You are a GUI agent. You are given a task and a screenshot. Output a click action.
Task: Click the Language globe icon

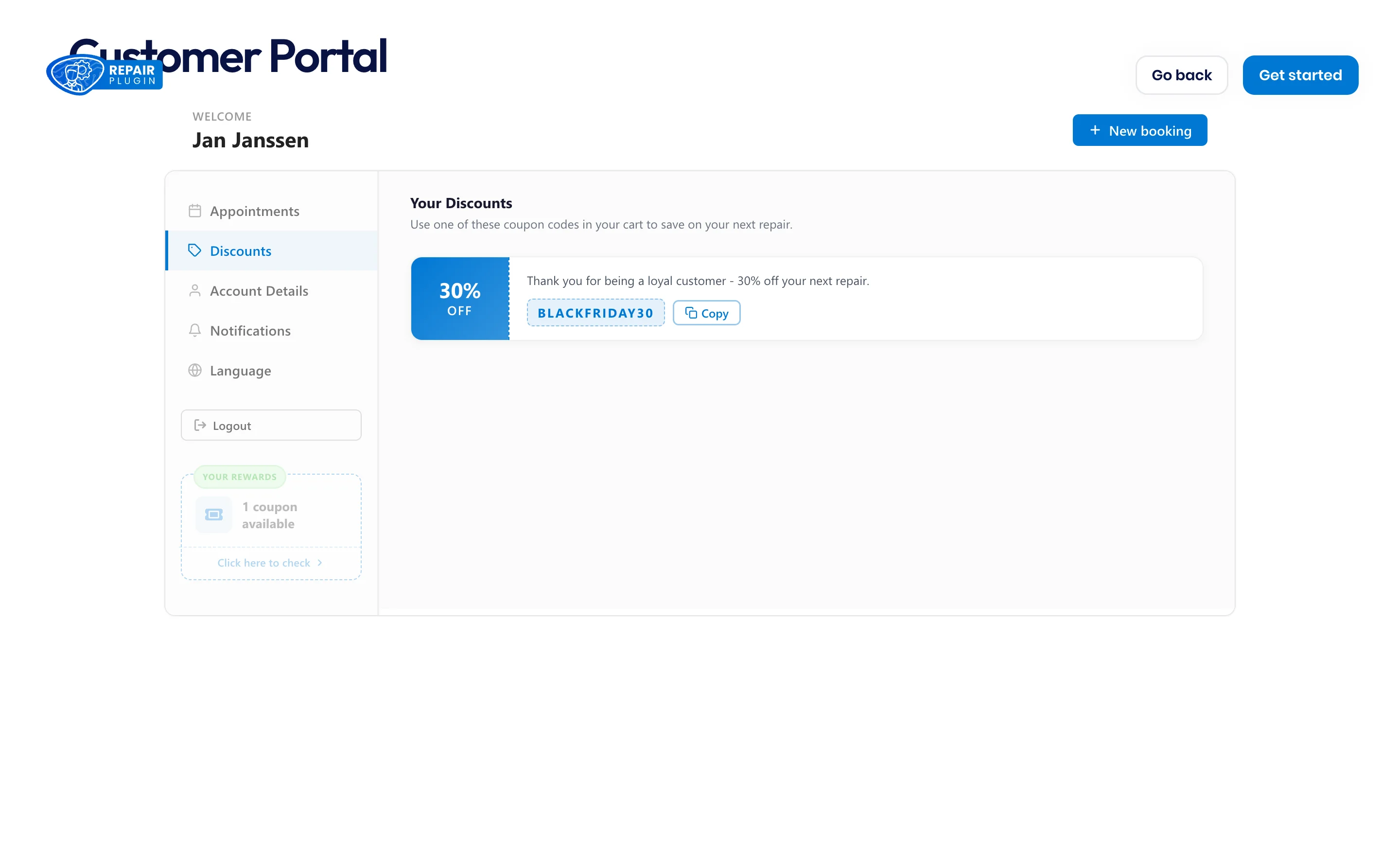coord(195,370)
